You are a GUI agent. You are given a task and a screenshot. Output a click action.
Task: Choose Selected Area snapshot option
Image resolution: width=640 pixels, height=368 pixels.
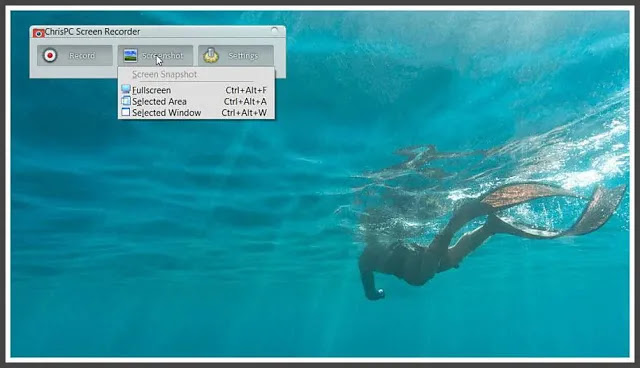(196, 101)
